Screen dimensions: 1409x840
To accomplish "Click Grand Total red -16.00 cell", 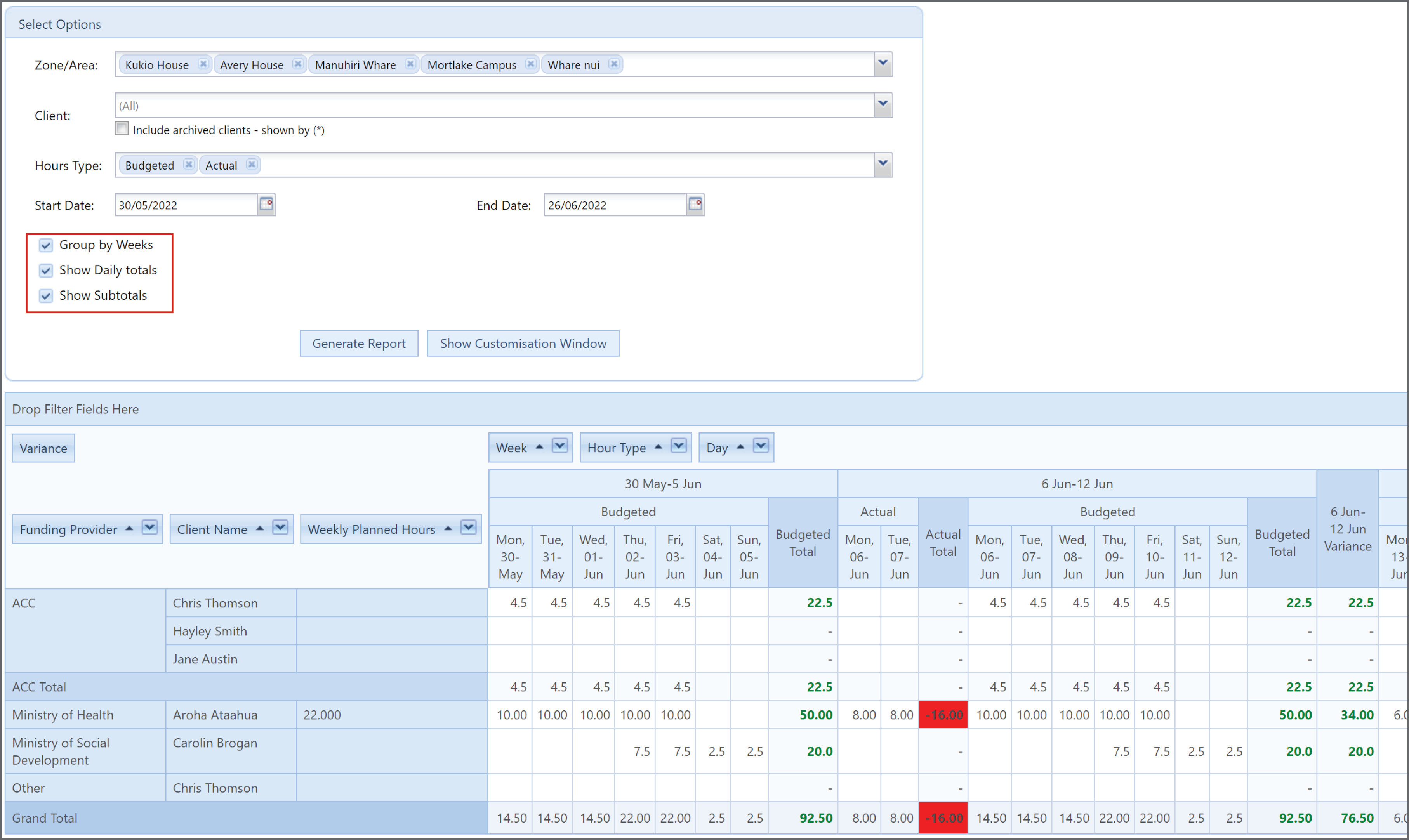I will coord(943,818).
